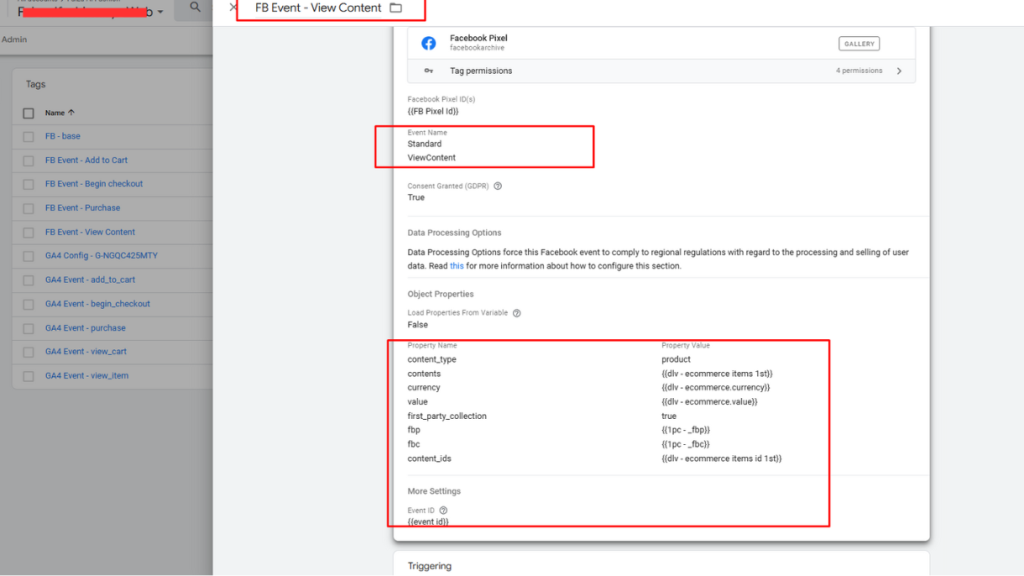This screenshot has width=1024, height=576.
Task: Open the GA4 Event - view_item tag
Action: 87,376
